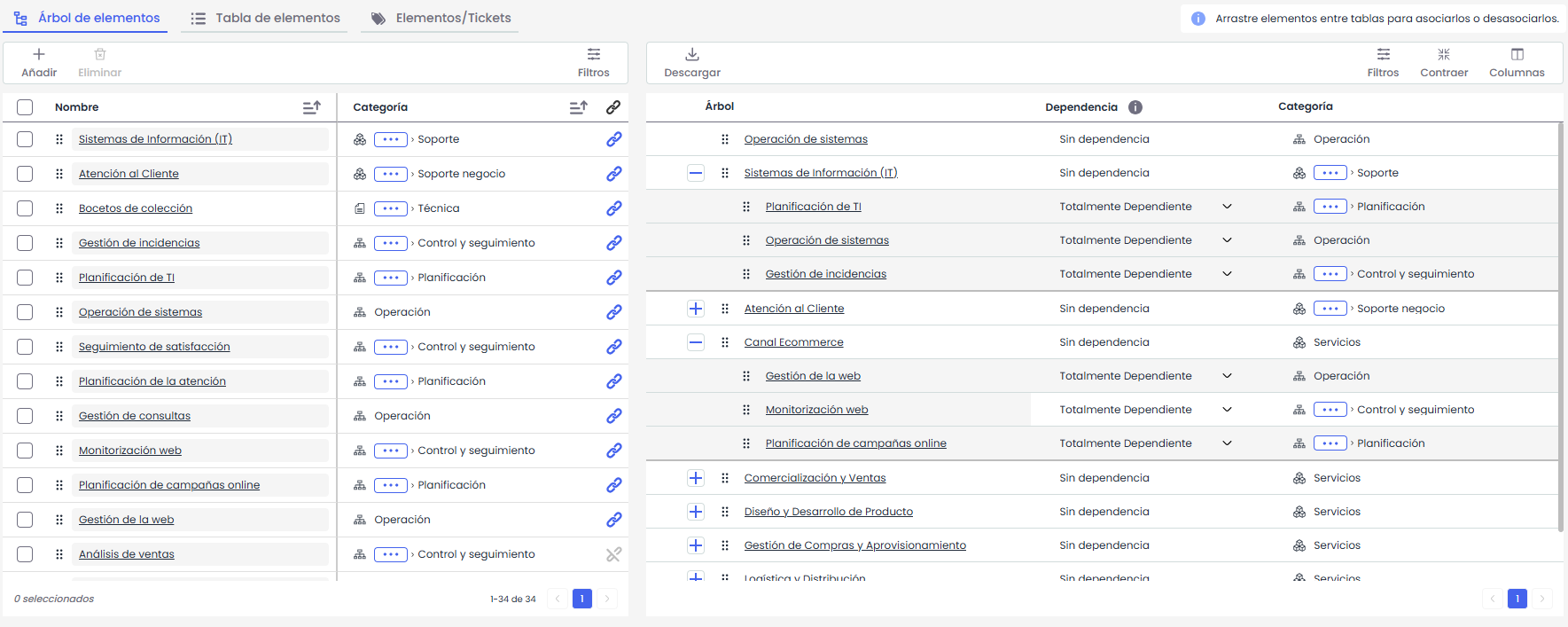The width and height of the screenshot is (1568, 627).
Task: Toggle the select-all checkbox in Nombre header
Action: point(25,107)
